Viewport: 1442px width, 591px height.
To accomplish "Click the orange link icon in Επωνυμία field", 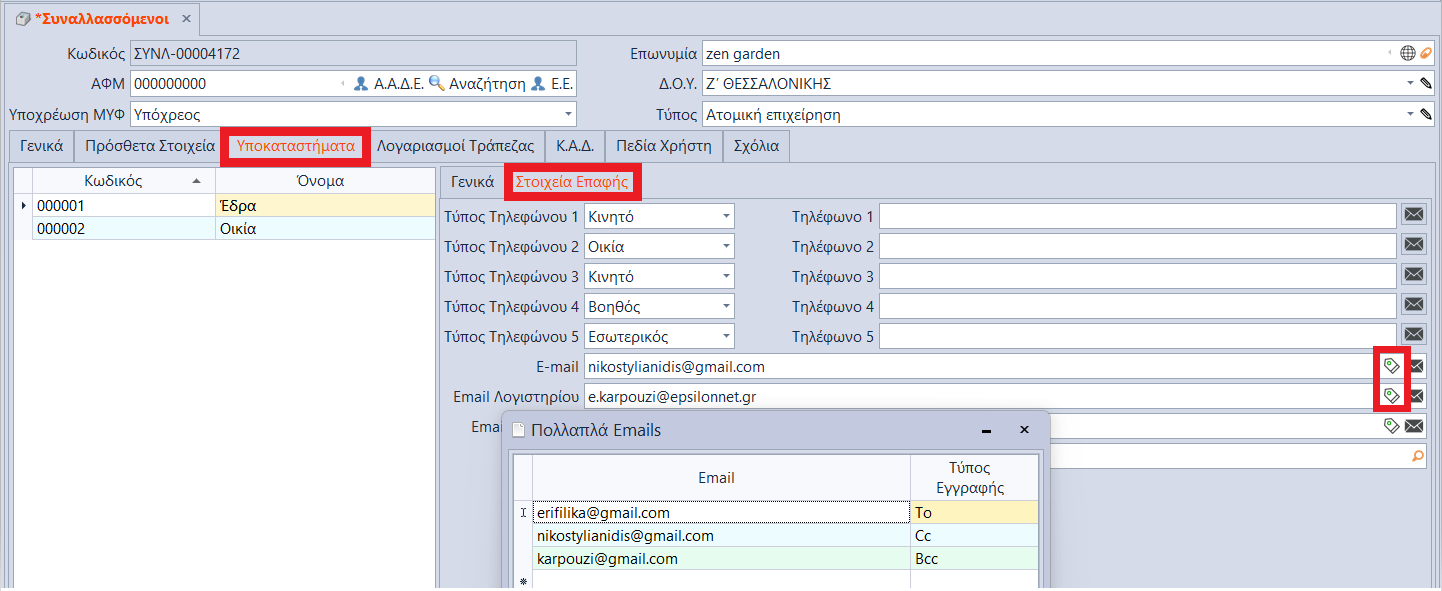I will click(x=1426, y=53).
